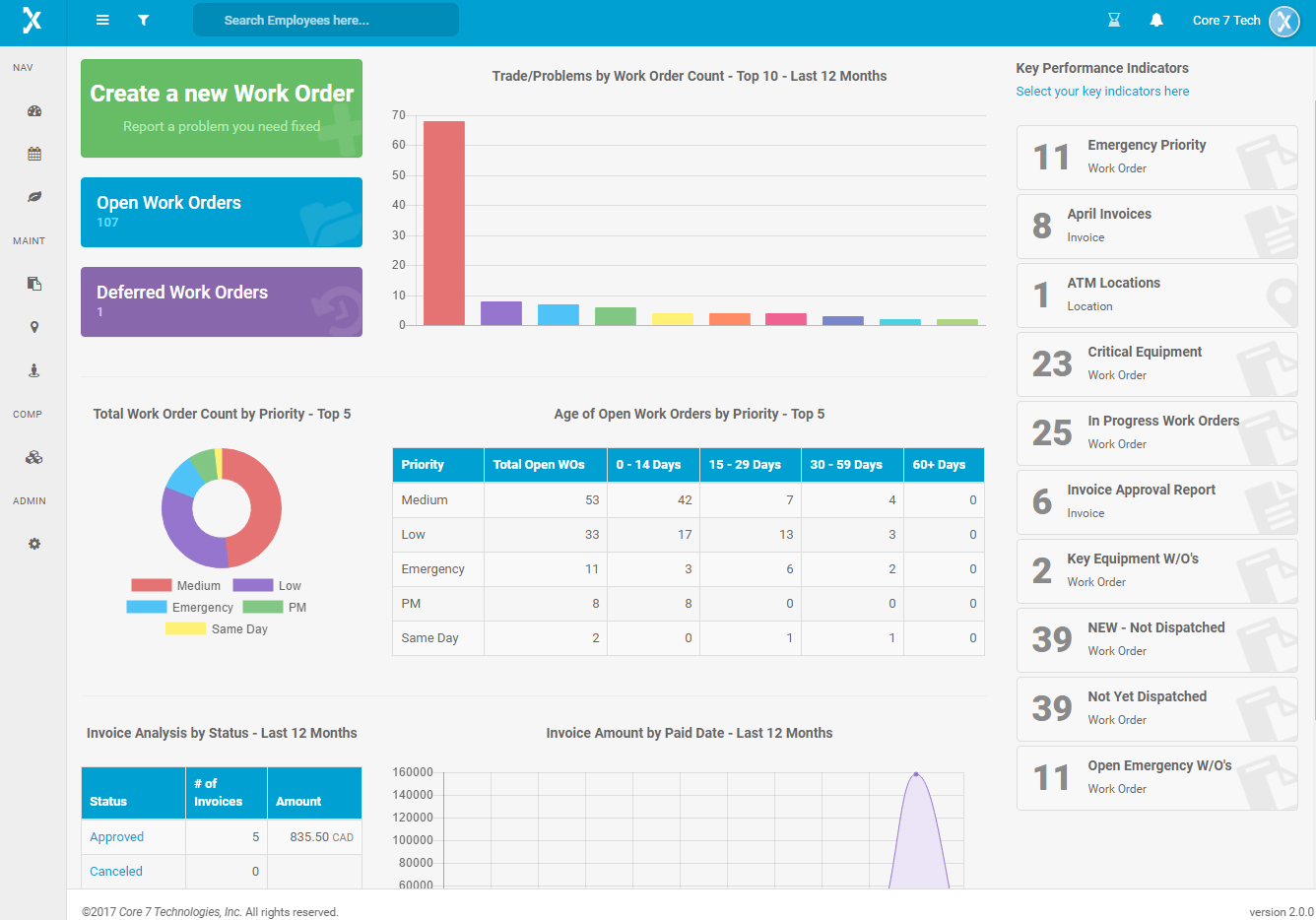
Task: Open the filter funnel icon
Action: coord(144,20)
